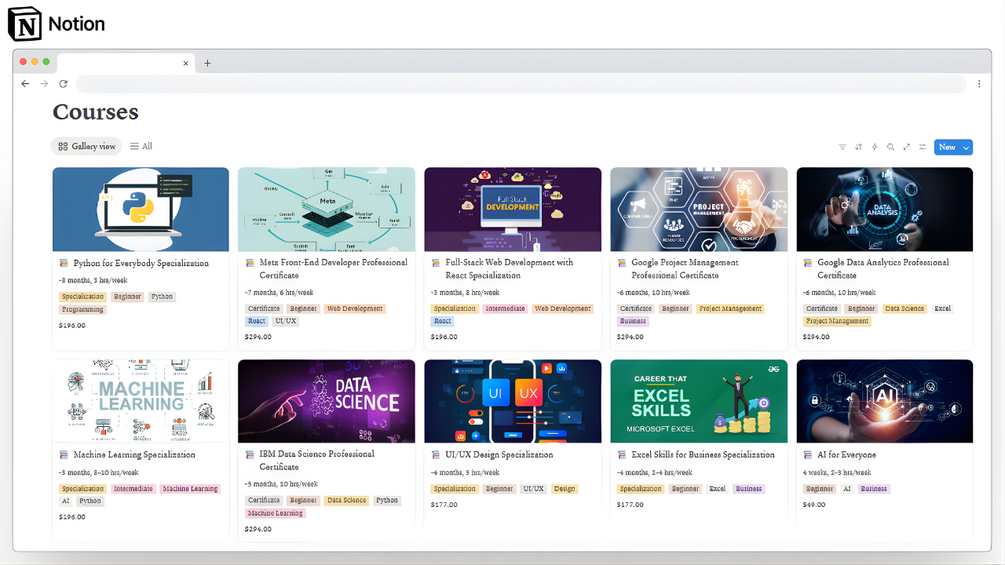Open UI/UX Design Specialization title
This screenshot has height=565, width=1005.
tap(499, 455)
